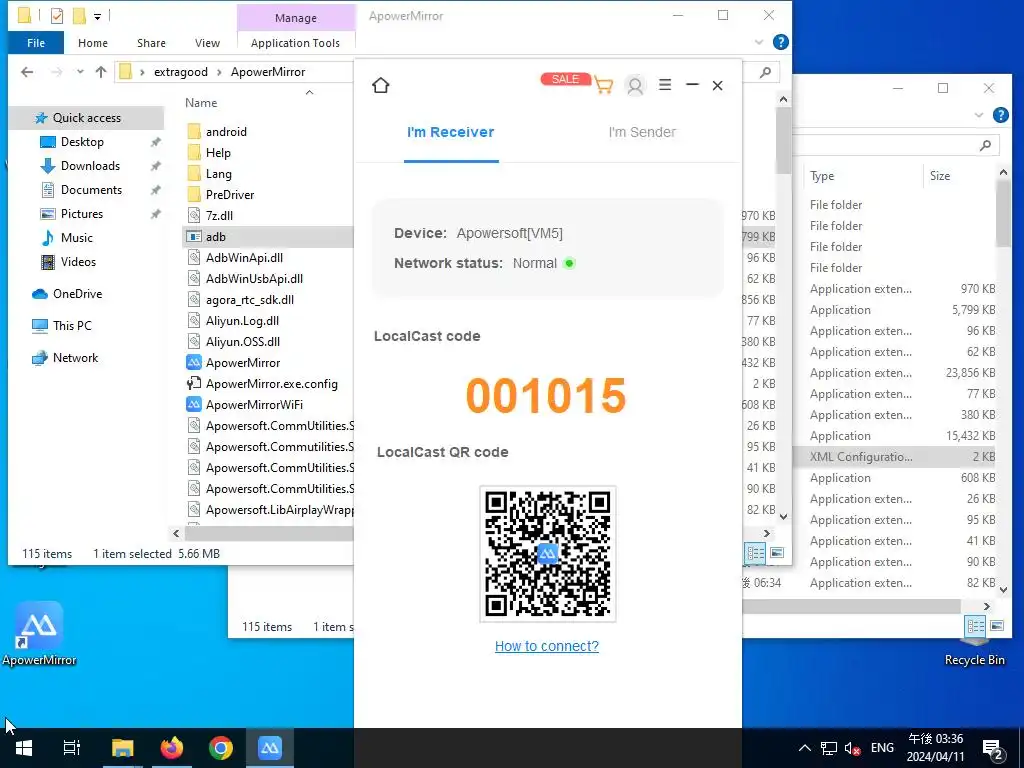Image resolution: width=1024 pixels, height=768 pixels.
Task: Open Music in the navigation pane
Action: coord(76,238)
